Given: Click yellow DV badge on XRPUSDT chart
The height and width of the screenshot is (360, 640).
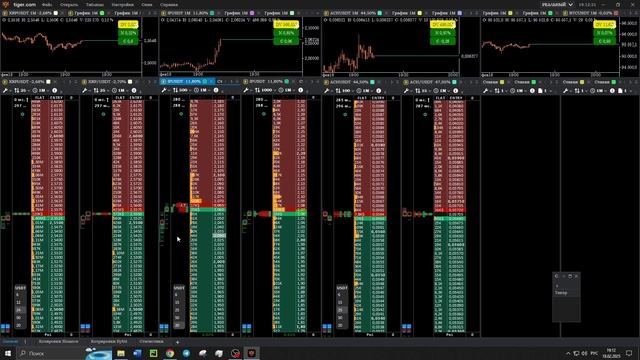Looking at the screenshot, I should click(x=128, y=25).
